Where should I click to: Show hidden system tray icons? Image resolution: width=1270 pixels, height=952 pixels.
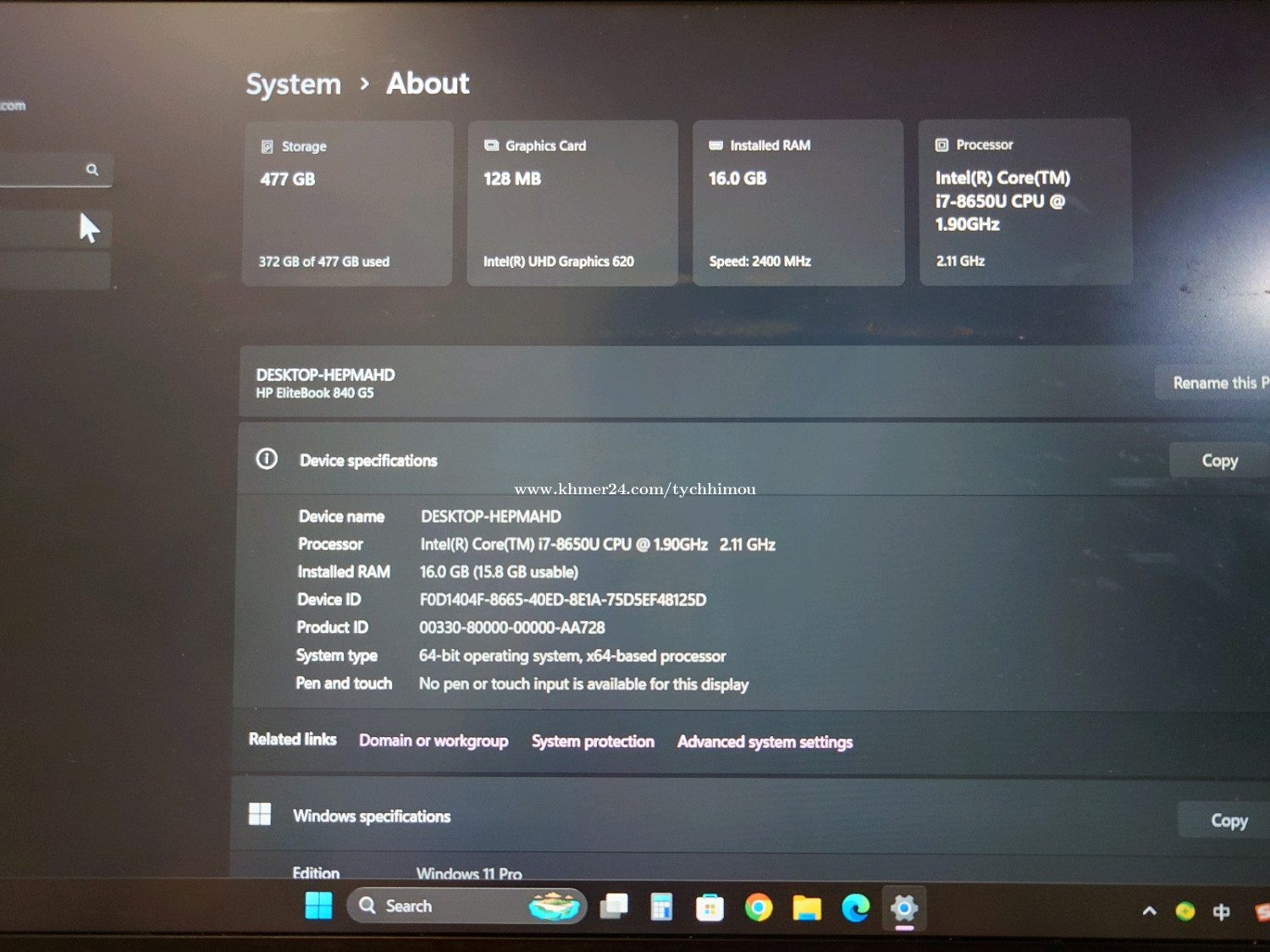pos(1149,911)
